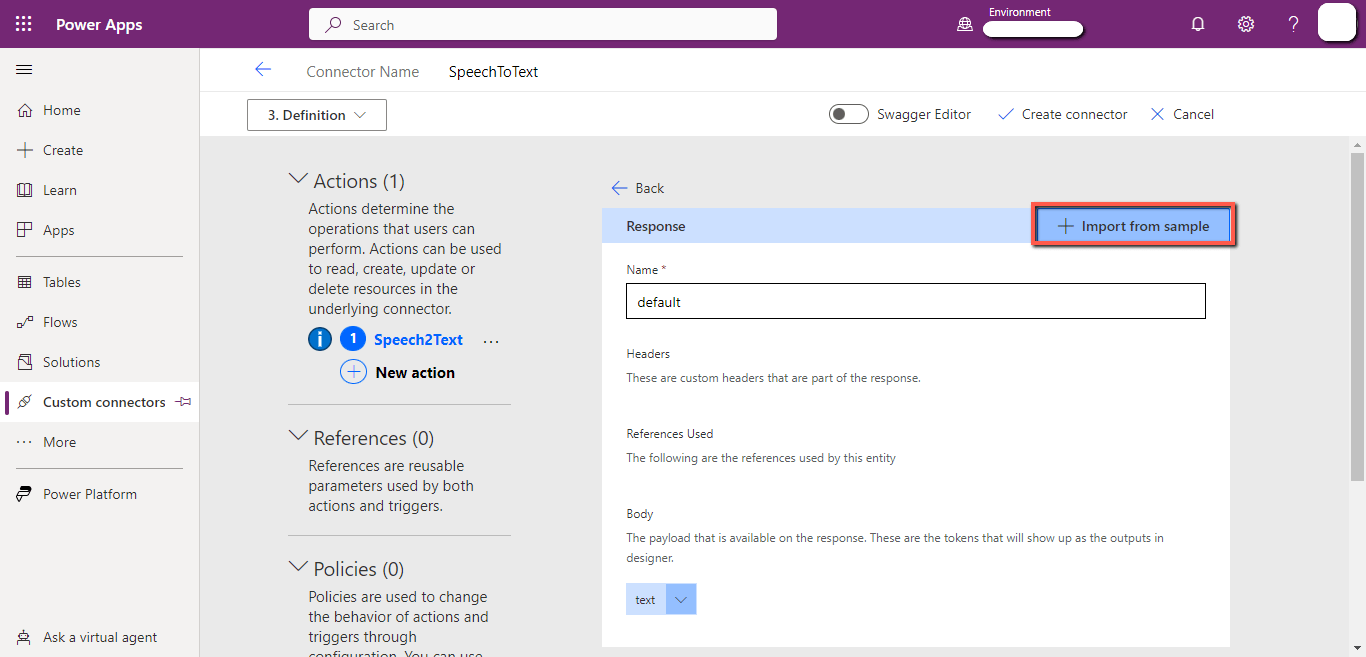The height and width of the screenshot is (657, 1366).
Task: Click the Search box
Action: [543, 24]
